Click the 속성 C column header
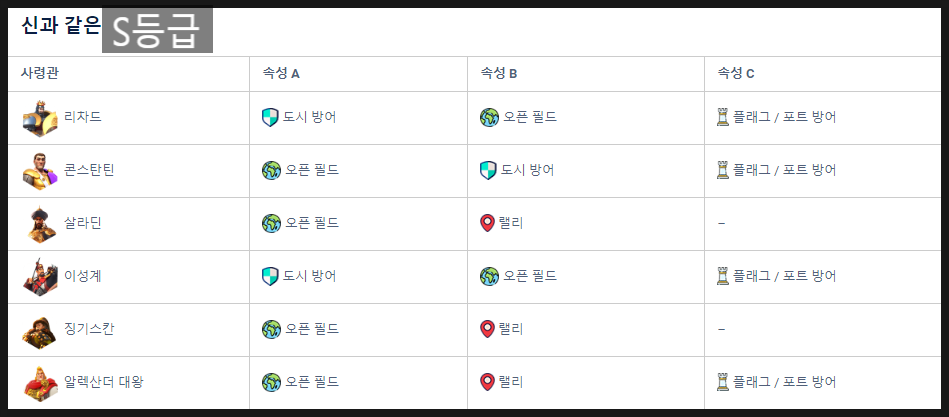Viewport: 949px width, 417px height. point(736,73)
